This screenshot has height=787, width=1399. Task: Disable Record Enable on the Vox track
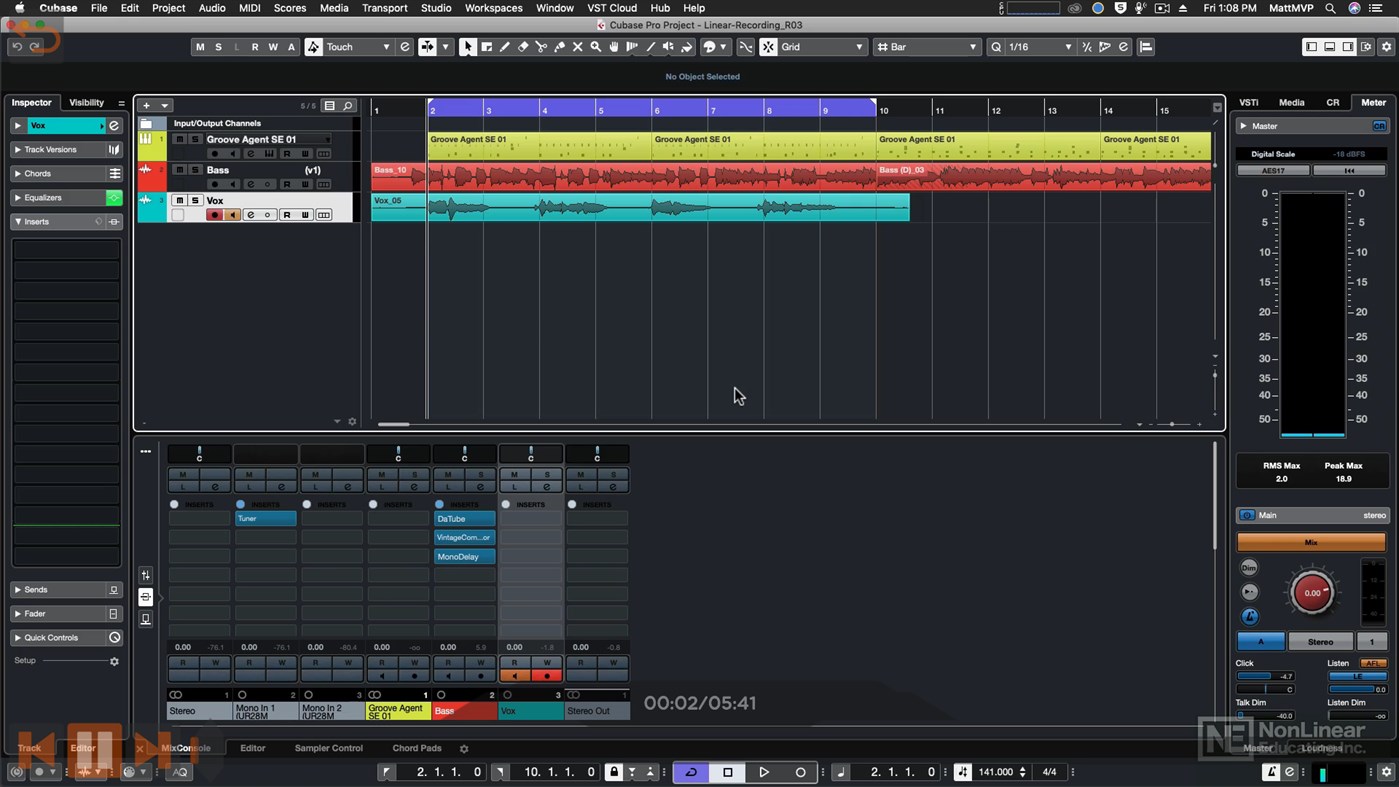click(215, 215)
